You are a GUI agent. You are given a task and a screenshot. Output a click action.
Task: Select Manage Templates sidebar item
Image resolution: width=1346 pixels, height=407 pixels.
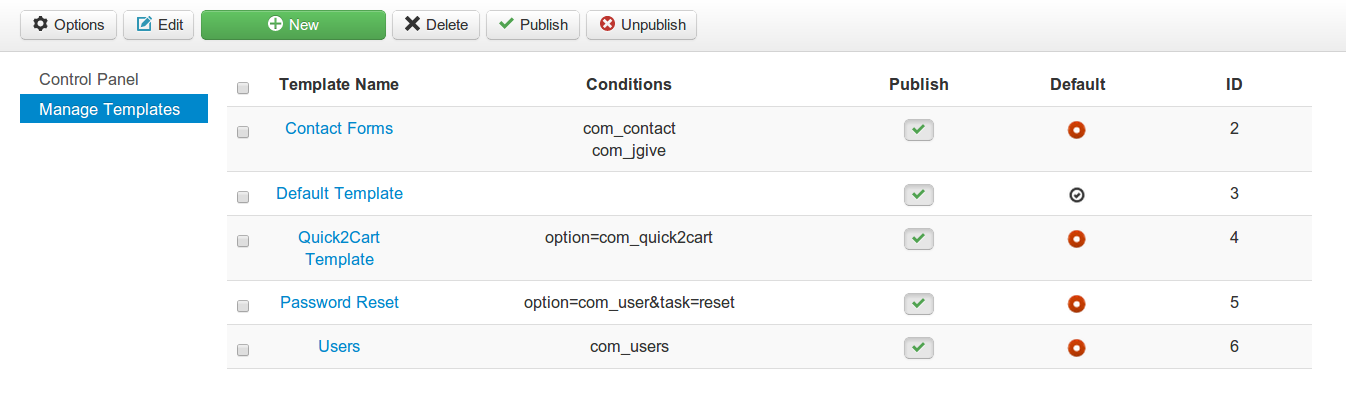pyautogui.click(x=110, y=109)
